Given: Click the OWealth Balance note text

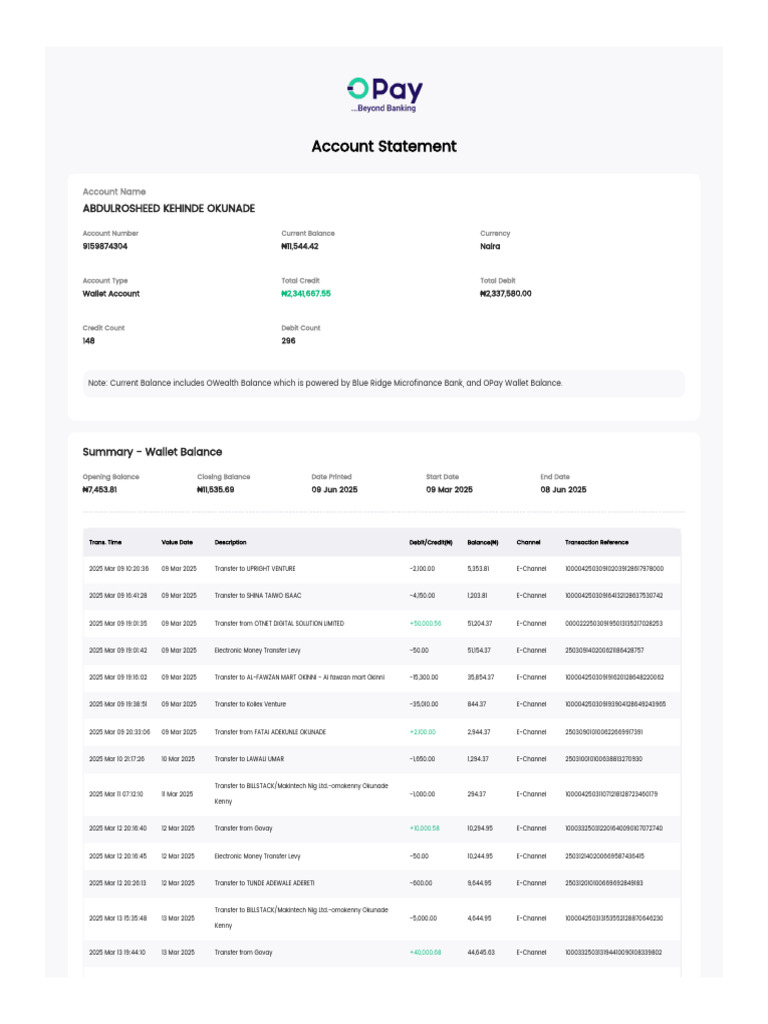Looking at the screenshot, I should 325,383.
